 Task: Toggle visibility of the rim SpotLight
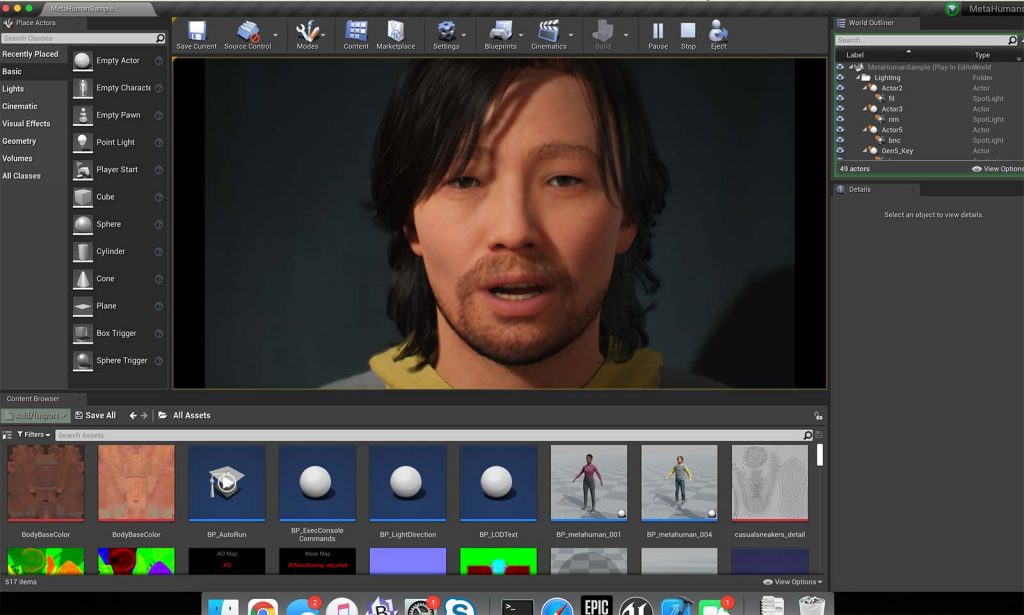(841, 119)
